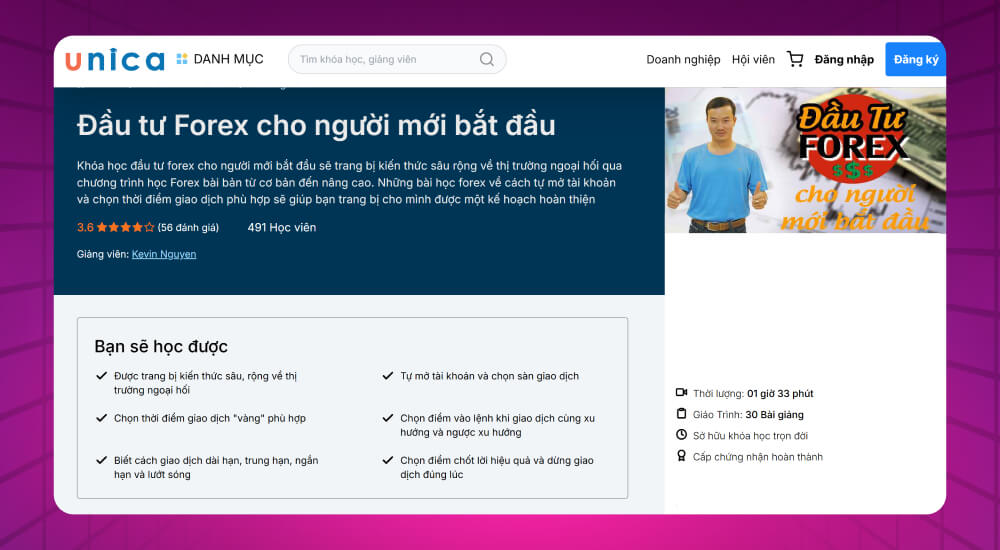Click the video camera duration icon
The width and height of the screenshot is (1000, 550).
(681, 392)
